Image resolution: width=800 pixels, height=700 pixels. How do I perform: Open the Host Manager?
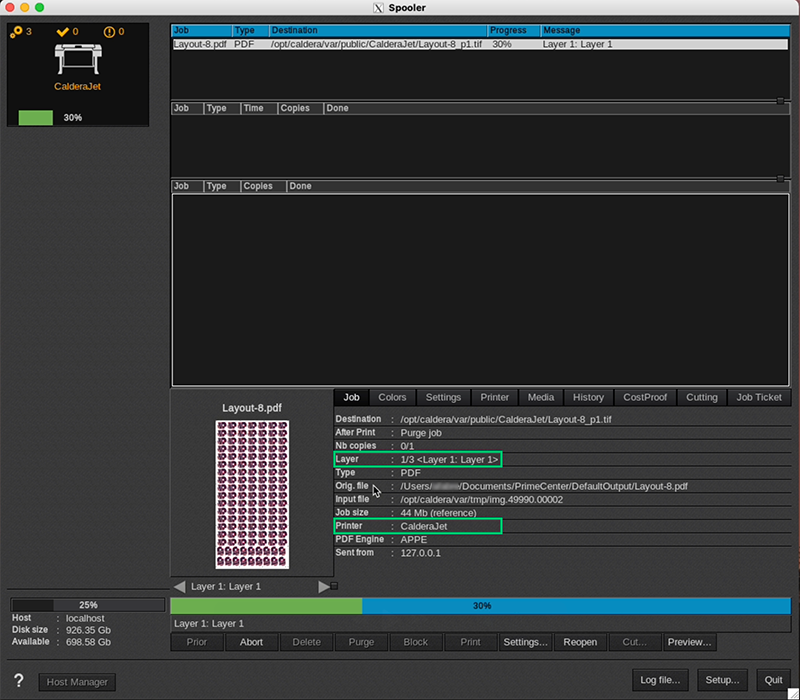click(77, 681)
